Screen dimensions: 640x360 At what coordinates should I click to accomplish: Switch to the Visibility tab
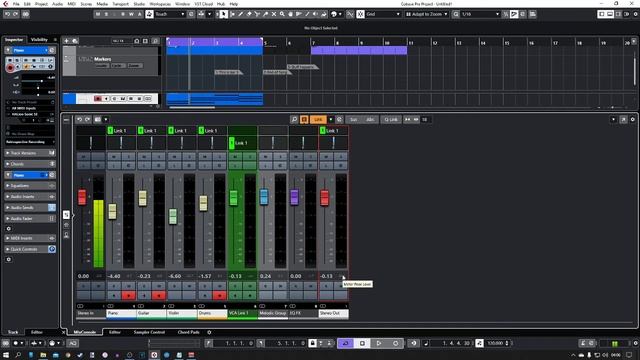click(x=39, y=40)
